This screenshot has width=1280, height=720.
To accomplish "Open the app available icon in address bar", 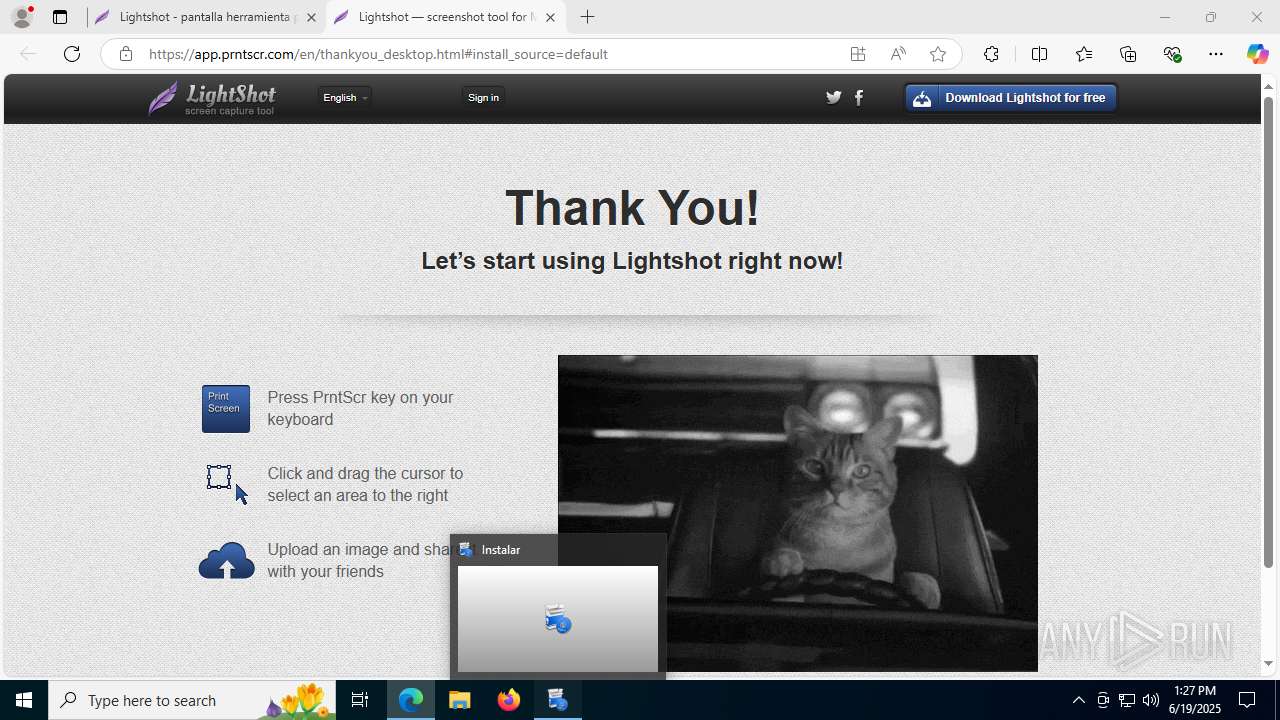I will pos(857,54).
